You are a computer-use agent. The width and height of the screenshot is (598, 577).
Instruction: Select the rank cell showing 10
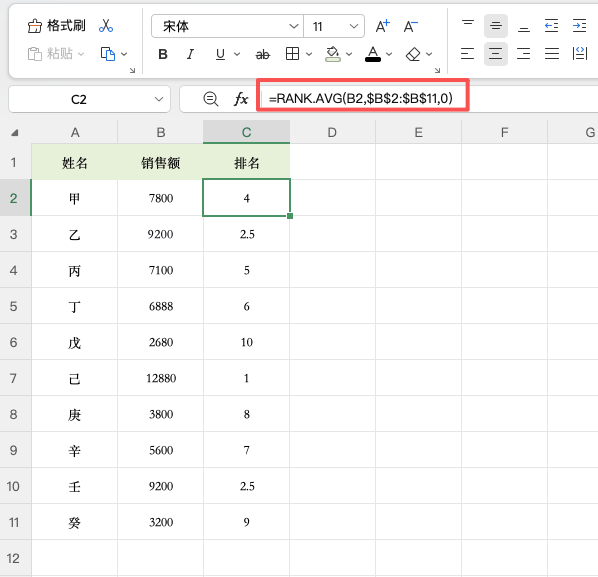(246, 342)
